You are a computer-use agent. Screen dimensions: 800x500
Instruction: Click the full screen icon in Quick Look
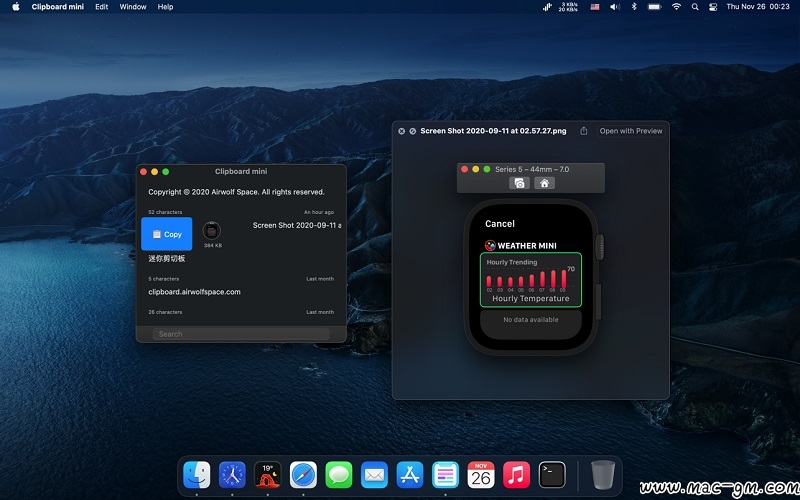click(412, 131)
